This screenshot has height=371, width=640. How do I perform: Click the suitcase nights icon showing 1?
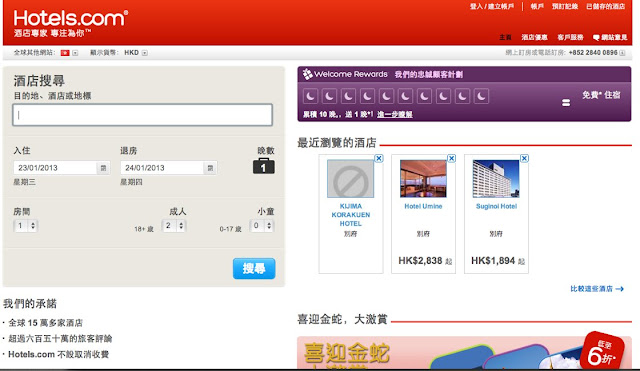click(x=264, y=166)
